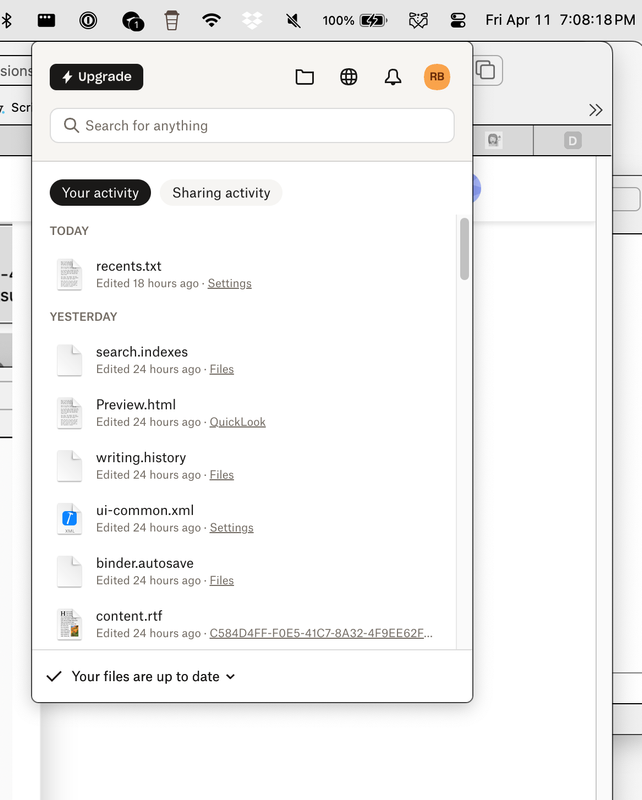
Task: Expand hidden toolbar items with double chevron
Action: pyautogui.click(x=596, y=110)
